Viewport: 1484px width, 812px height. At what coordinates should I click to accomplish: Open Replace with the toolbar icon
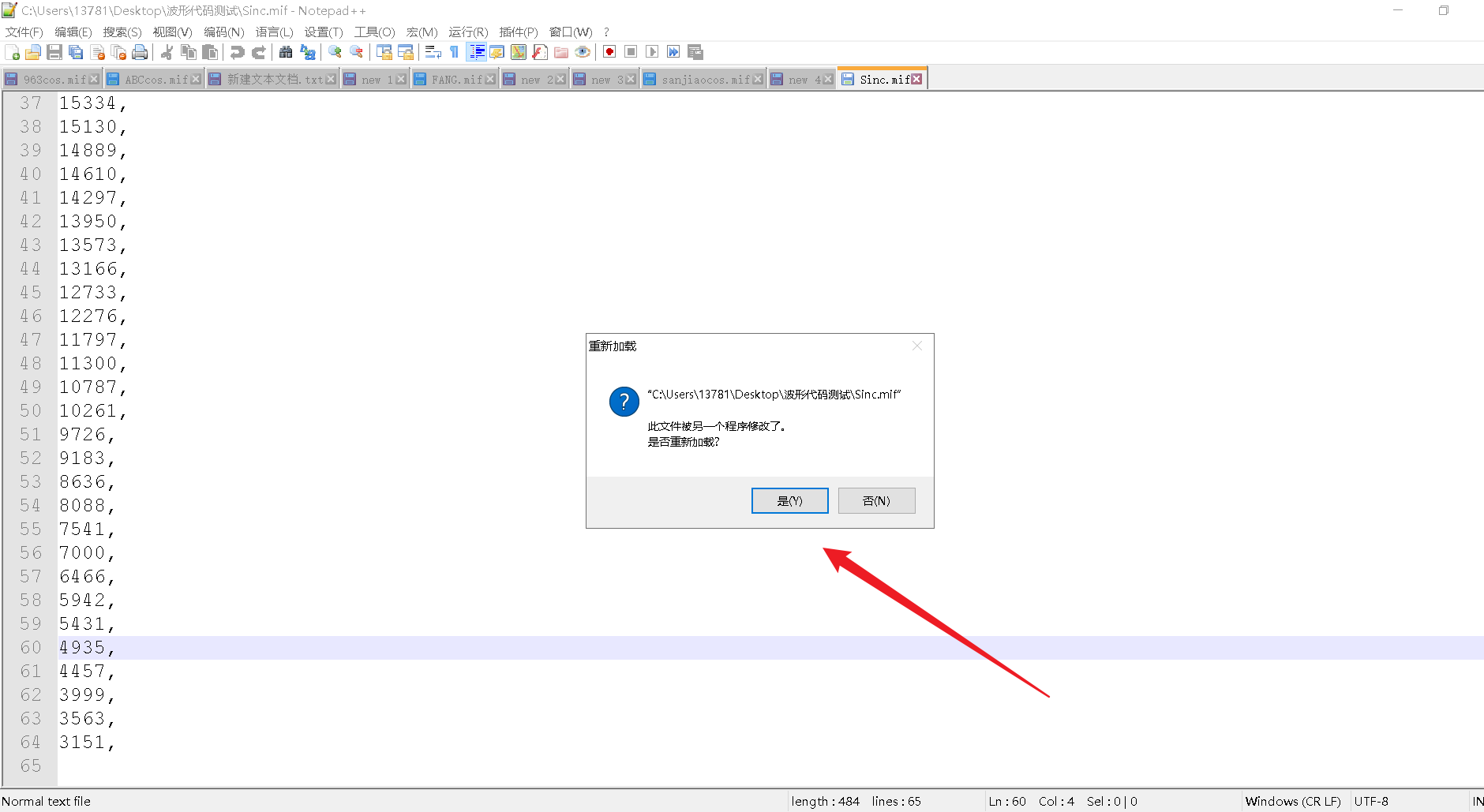pyautogui.click(x=308, y=52)
